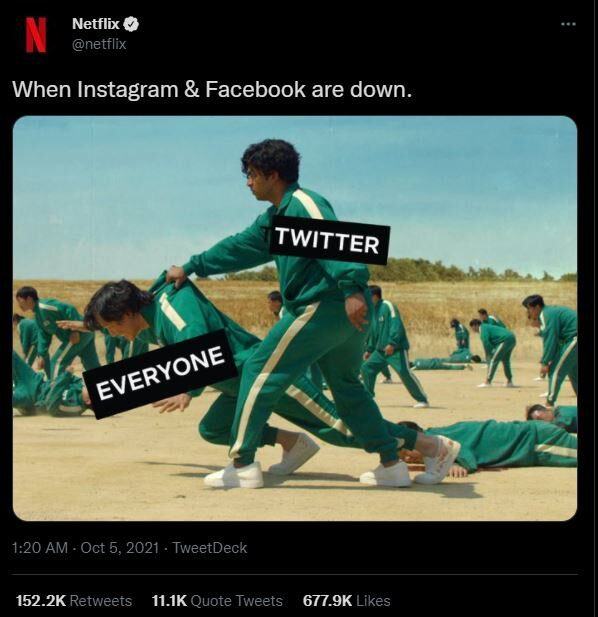
Task: Open the Netflix display name link
Action: pos(96,24)
